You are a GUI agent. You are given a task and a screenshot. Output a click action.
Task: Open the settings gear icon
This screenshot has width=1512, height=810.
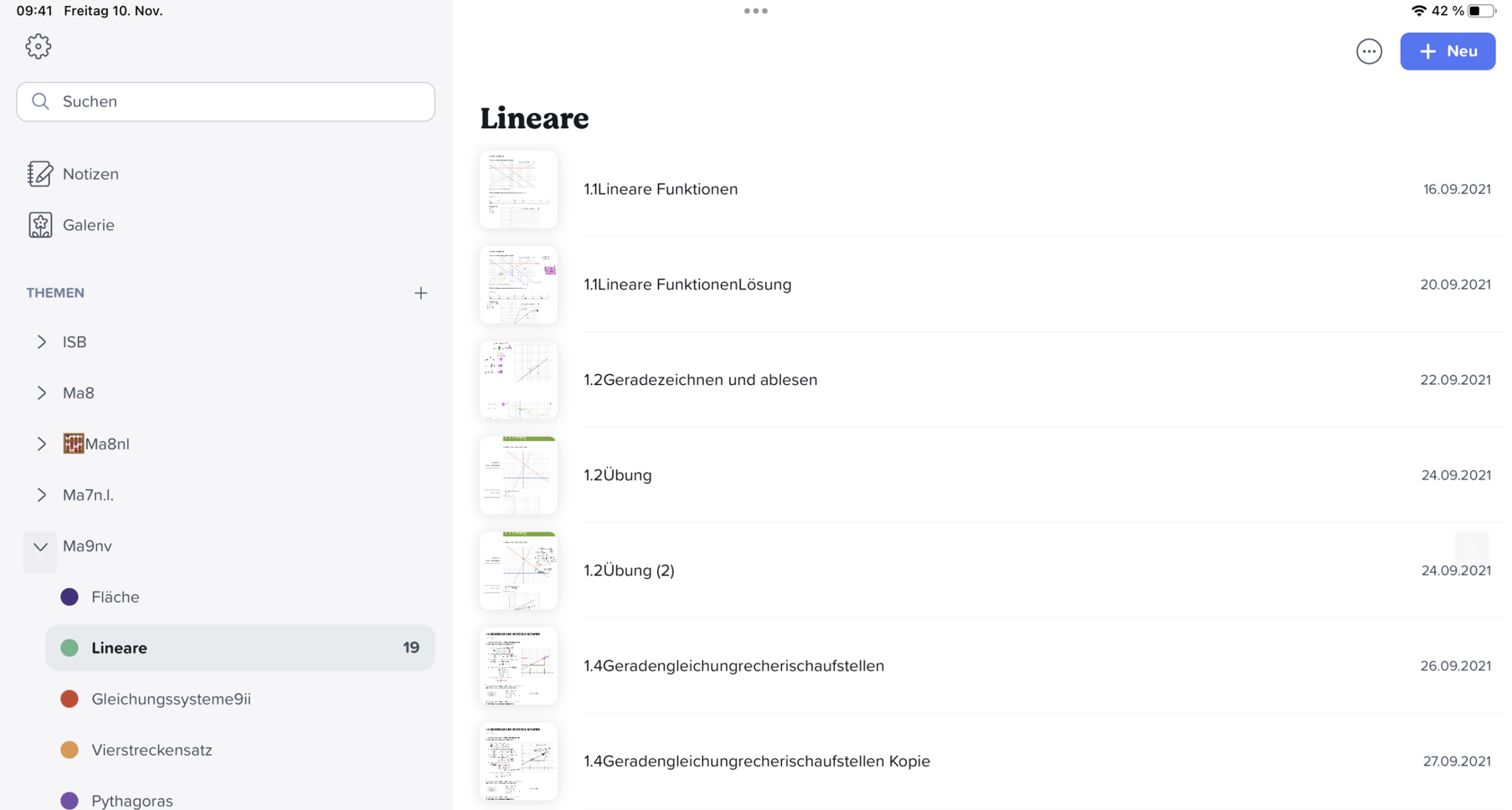click(38, 47)
